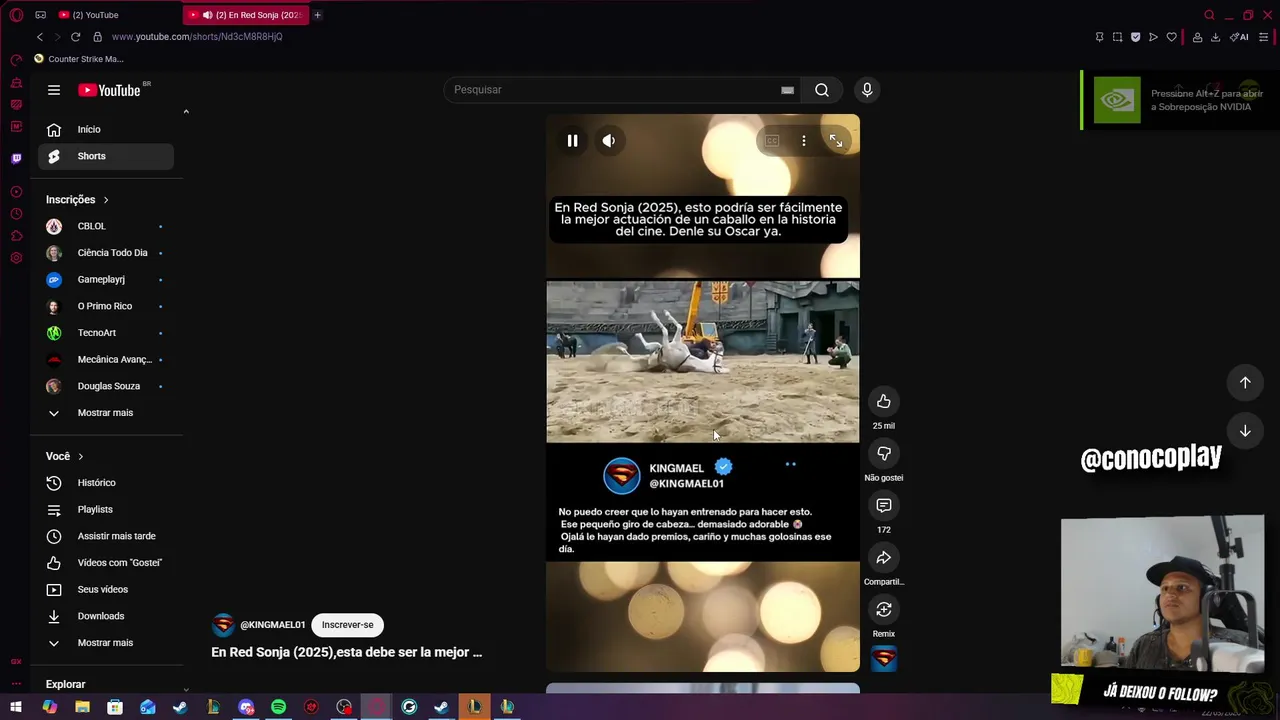Open Histórico in the sidebar
This screenshot has width=1280, height=720.
(106, 483)
